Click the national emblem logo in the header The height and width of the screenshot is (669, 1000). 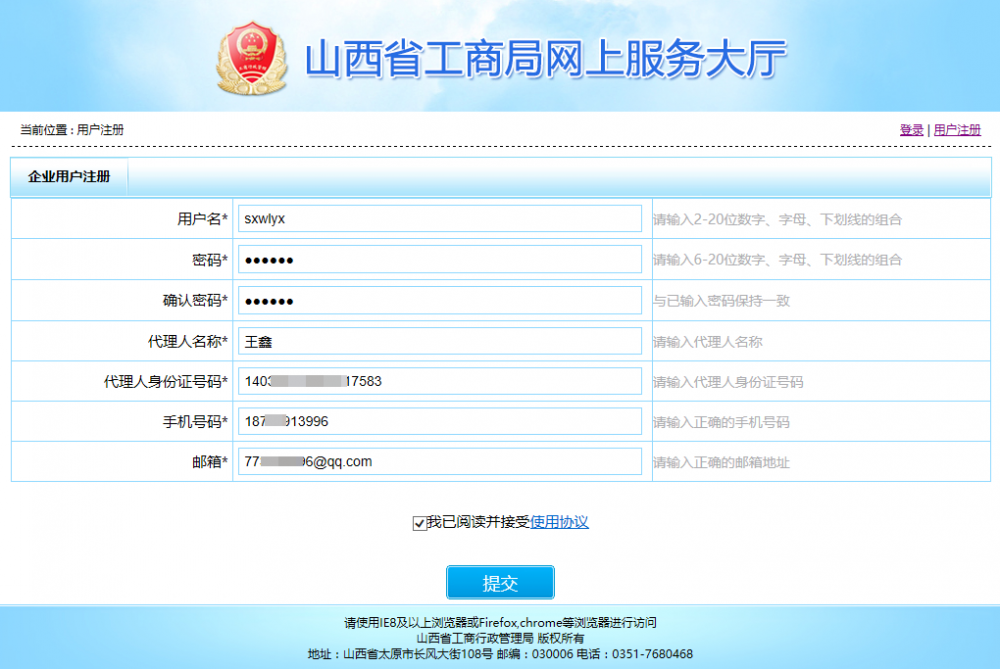(x=253, y=58)
